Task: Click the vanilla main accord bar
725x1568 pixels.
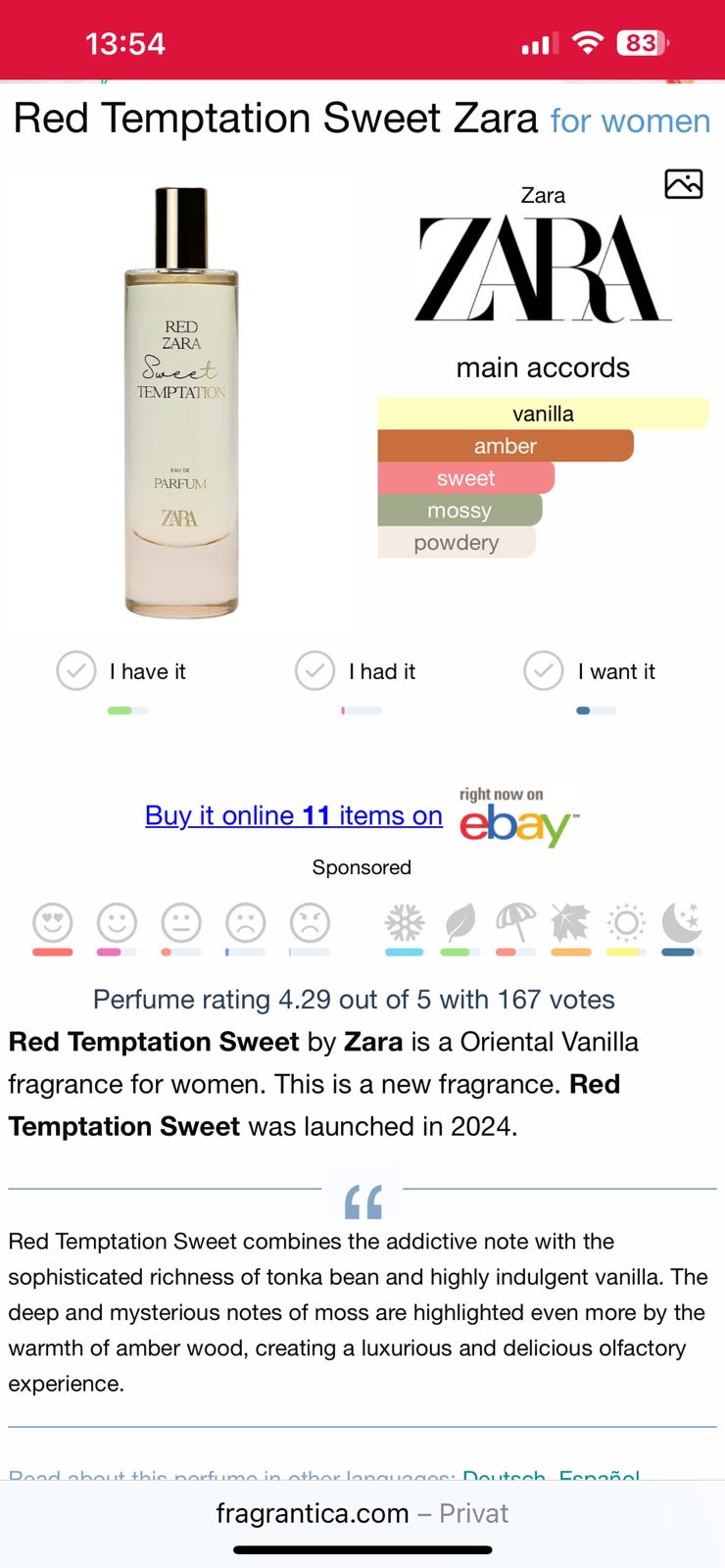Action: [543, 414]
